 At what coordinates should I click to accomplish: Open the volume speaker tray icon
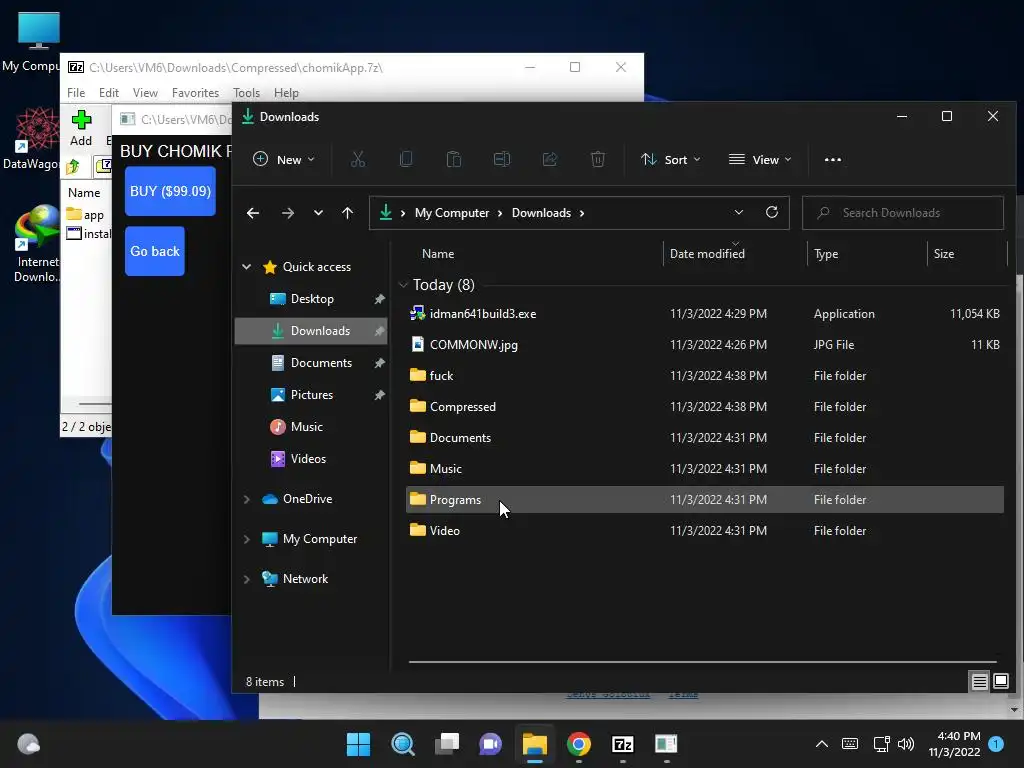(x=906, y=744)
